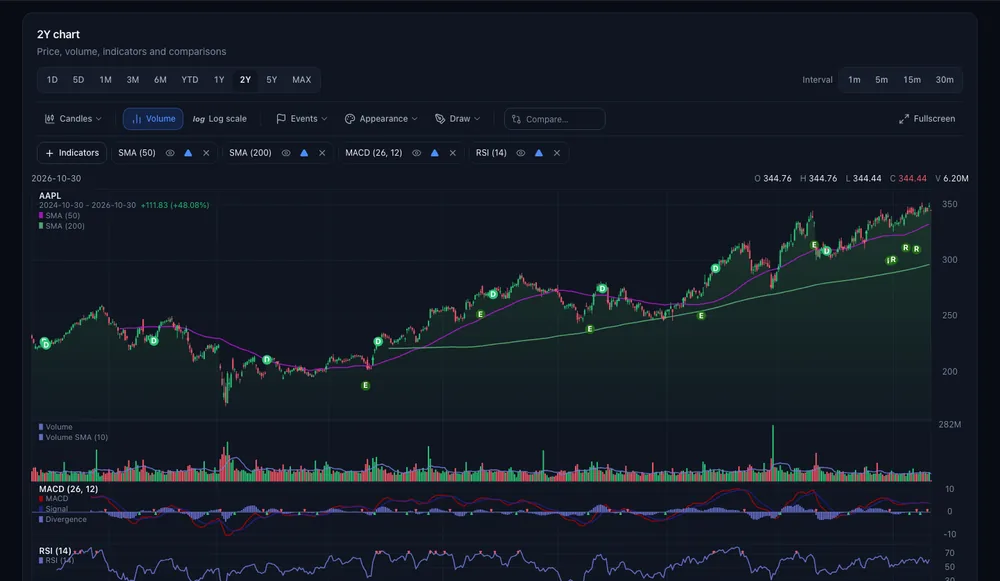Open settings triangle on RSI (14) chip
This screenshot has height=581, width=1000.
(x=539, y=153)
